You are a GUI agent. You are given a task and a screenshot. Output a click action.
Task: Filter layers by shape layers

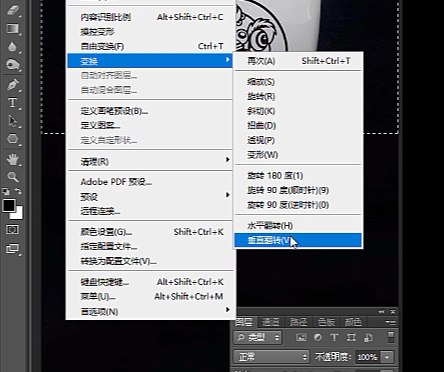click(x=351, y=337)
